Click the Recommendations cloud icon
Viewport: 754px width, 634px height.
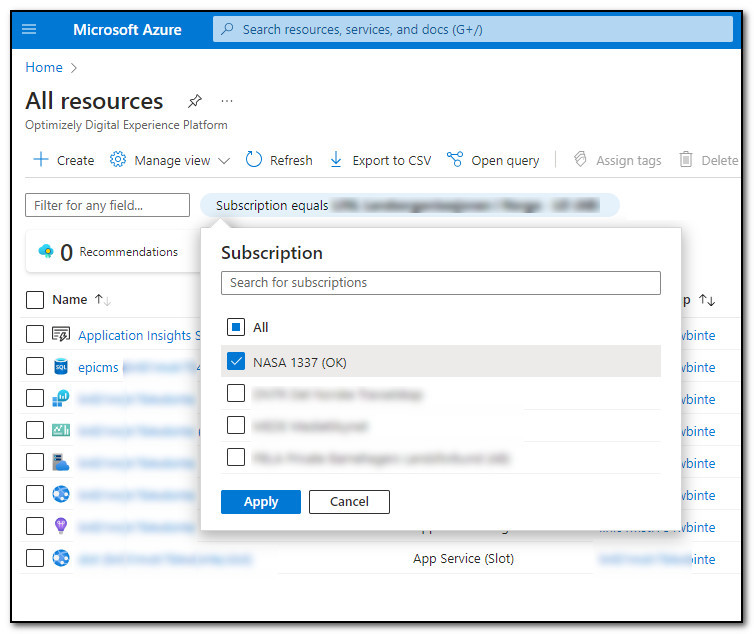[46, 251]
